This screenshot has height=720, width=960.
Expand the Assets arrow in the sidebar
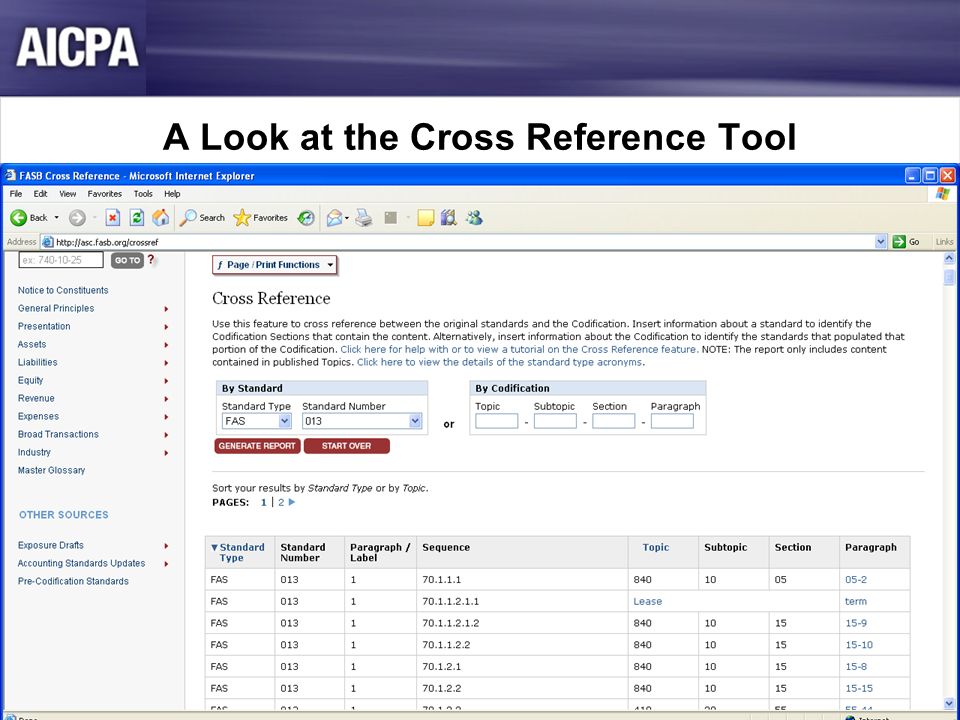pyautogui.click(x=166, y=345)
